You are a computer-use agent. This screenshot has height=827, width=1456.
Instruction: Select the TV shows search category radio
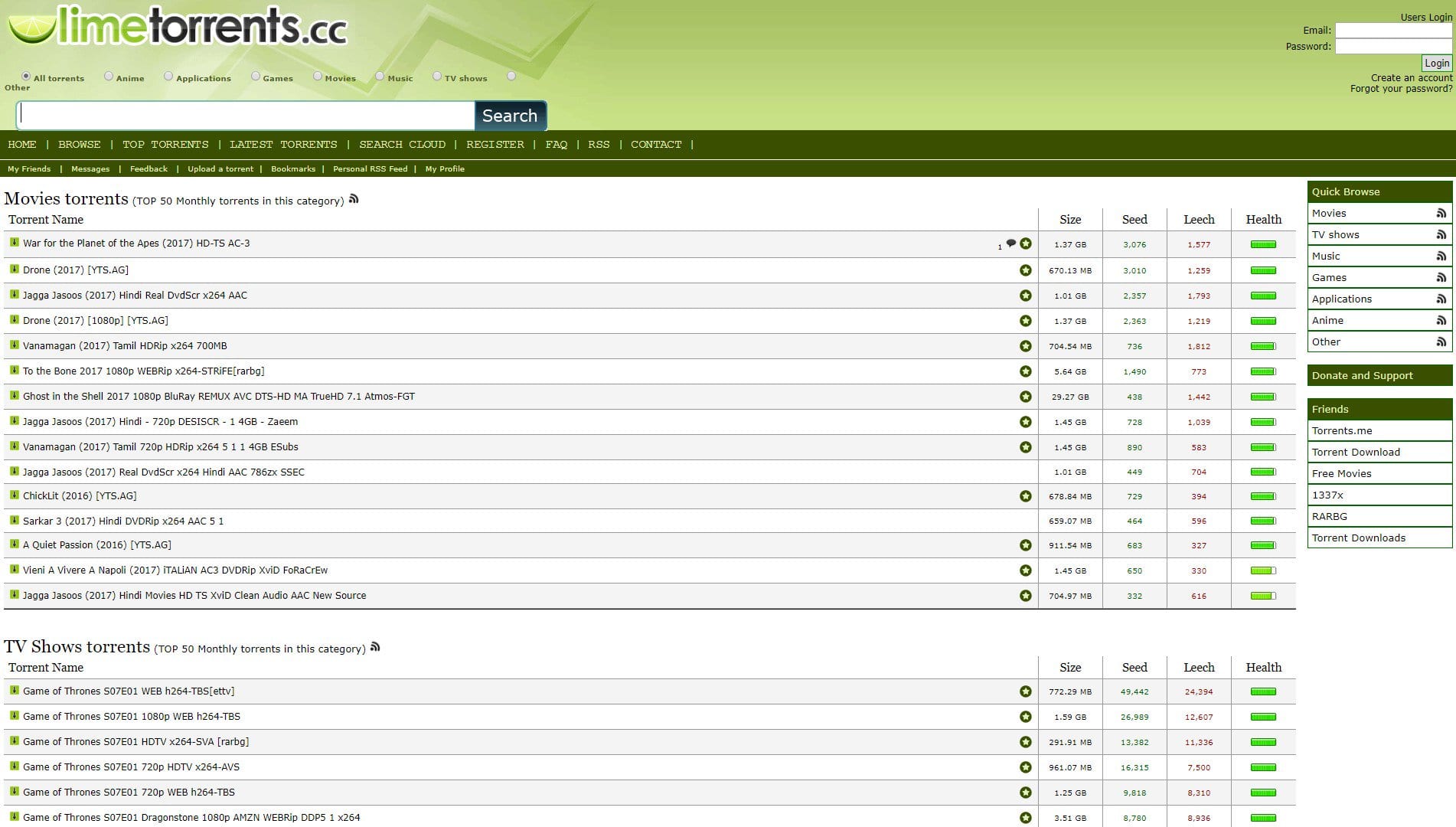(x=437, y=77)
